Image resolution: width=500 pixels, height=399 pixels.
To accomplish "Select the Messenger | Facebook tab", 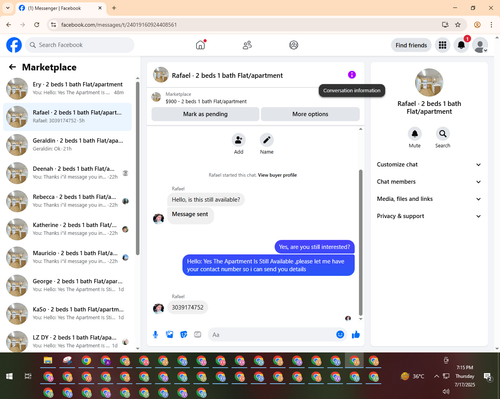I will tap(61, 8).
